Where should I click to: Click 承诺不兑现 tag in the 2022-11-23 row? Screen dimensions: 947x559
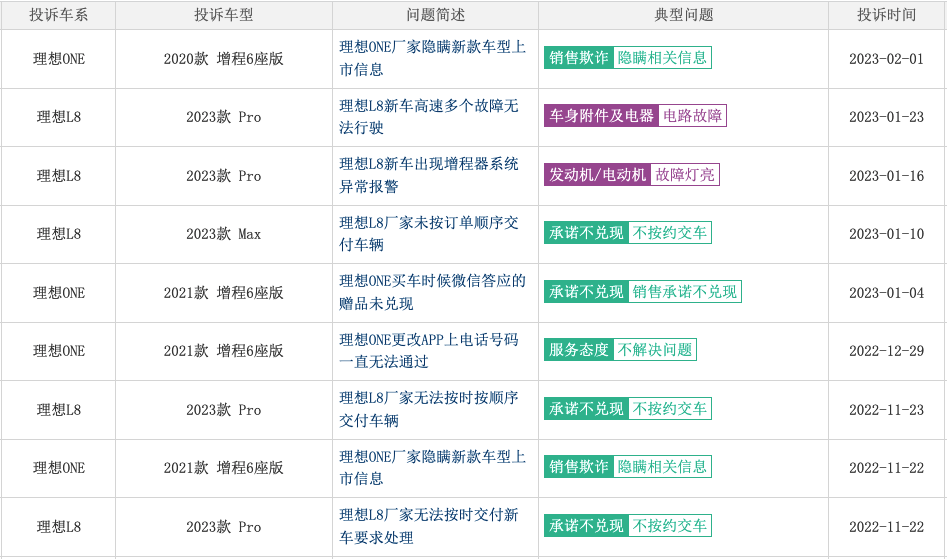click(x=586, y=409)
